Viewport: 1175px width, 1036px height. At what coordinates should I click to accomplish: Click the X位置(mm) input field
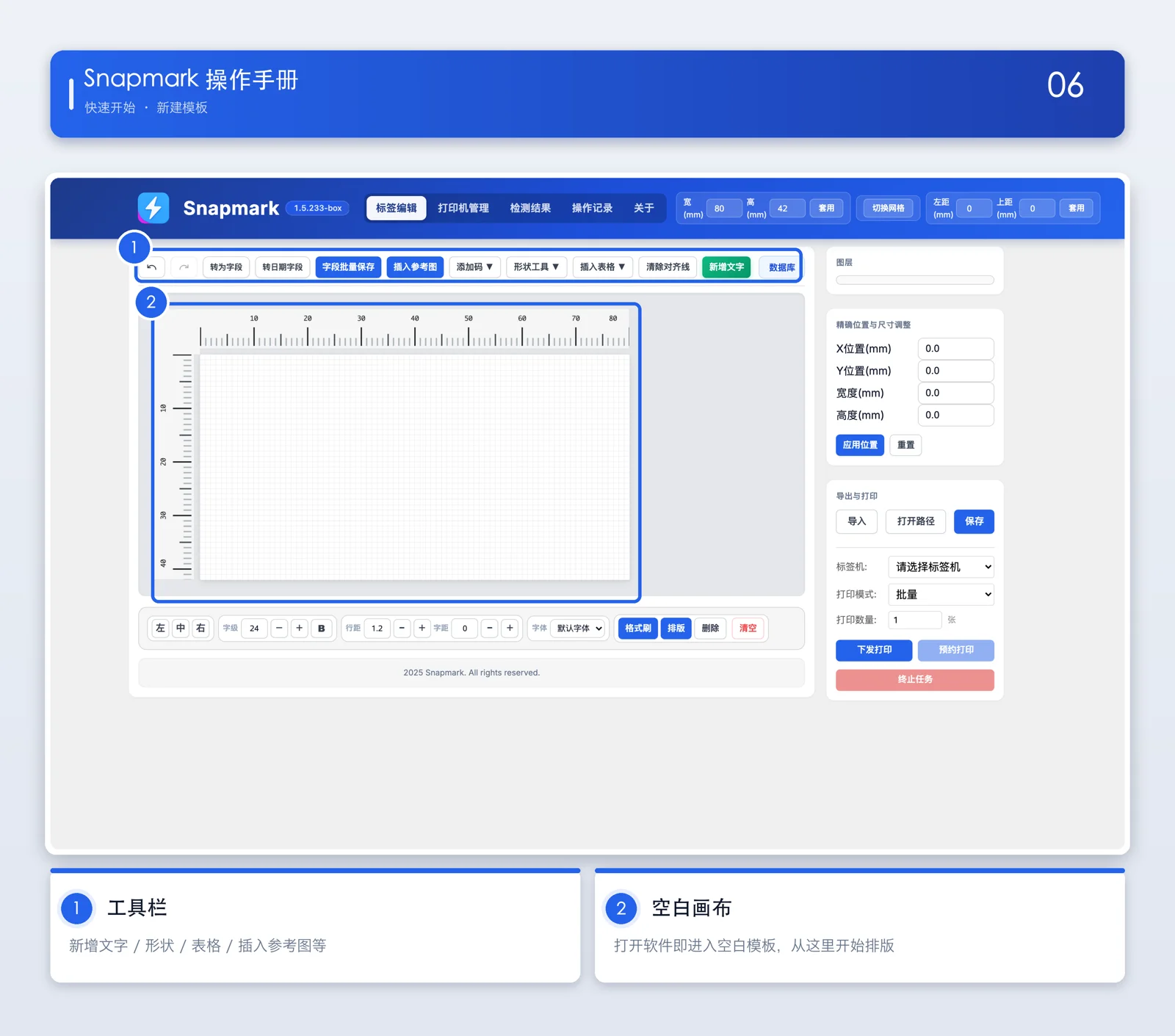tap(956, 349)
